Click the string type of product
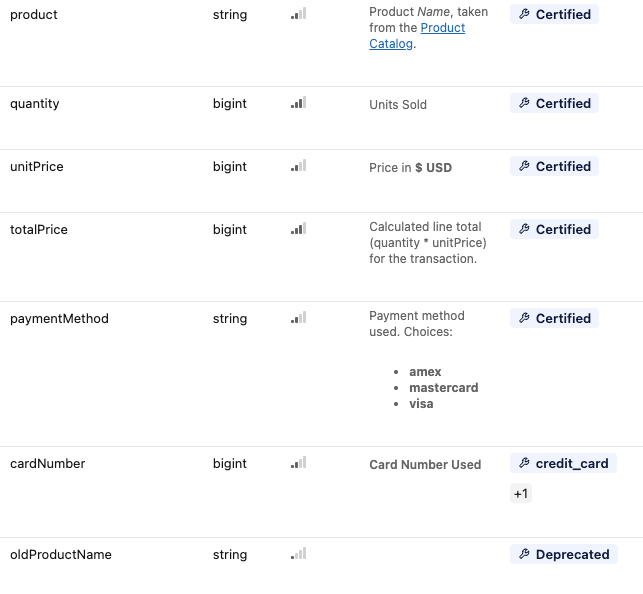 pos(230,15)
